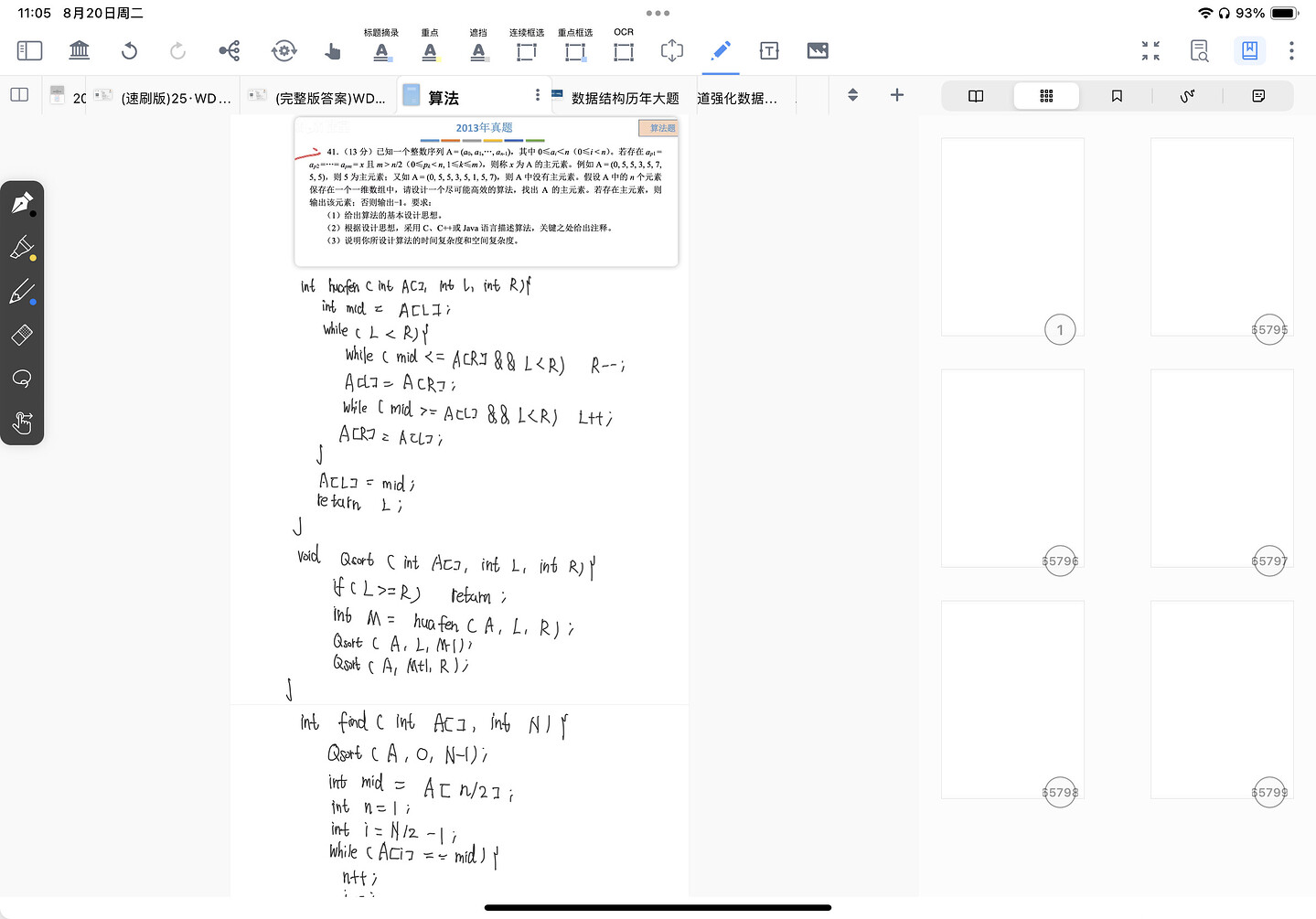The image size is (1316, 919).
Task: Select the 重点 highlight text tool
Action: click(x=430, y=46)
